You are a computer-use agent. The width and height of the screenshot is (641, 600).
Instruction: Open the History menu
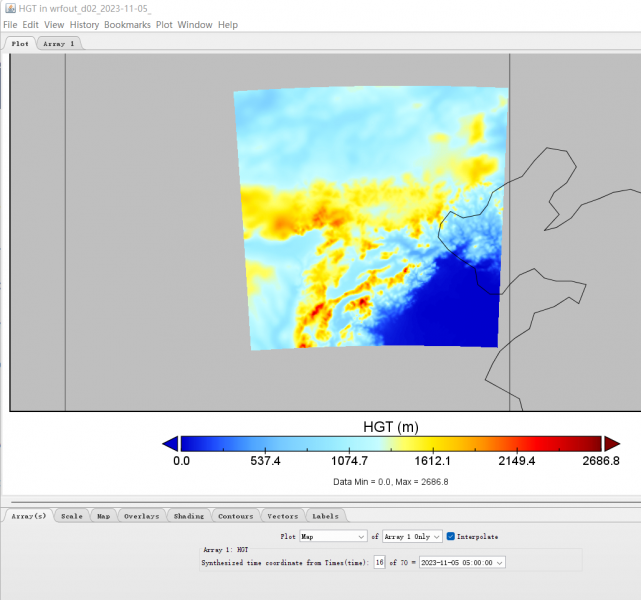tap(84, 24)
